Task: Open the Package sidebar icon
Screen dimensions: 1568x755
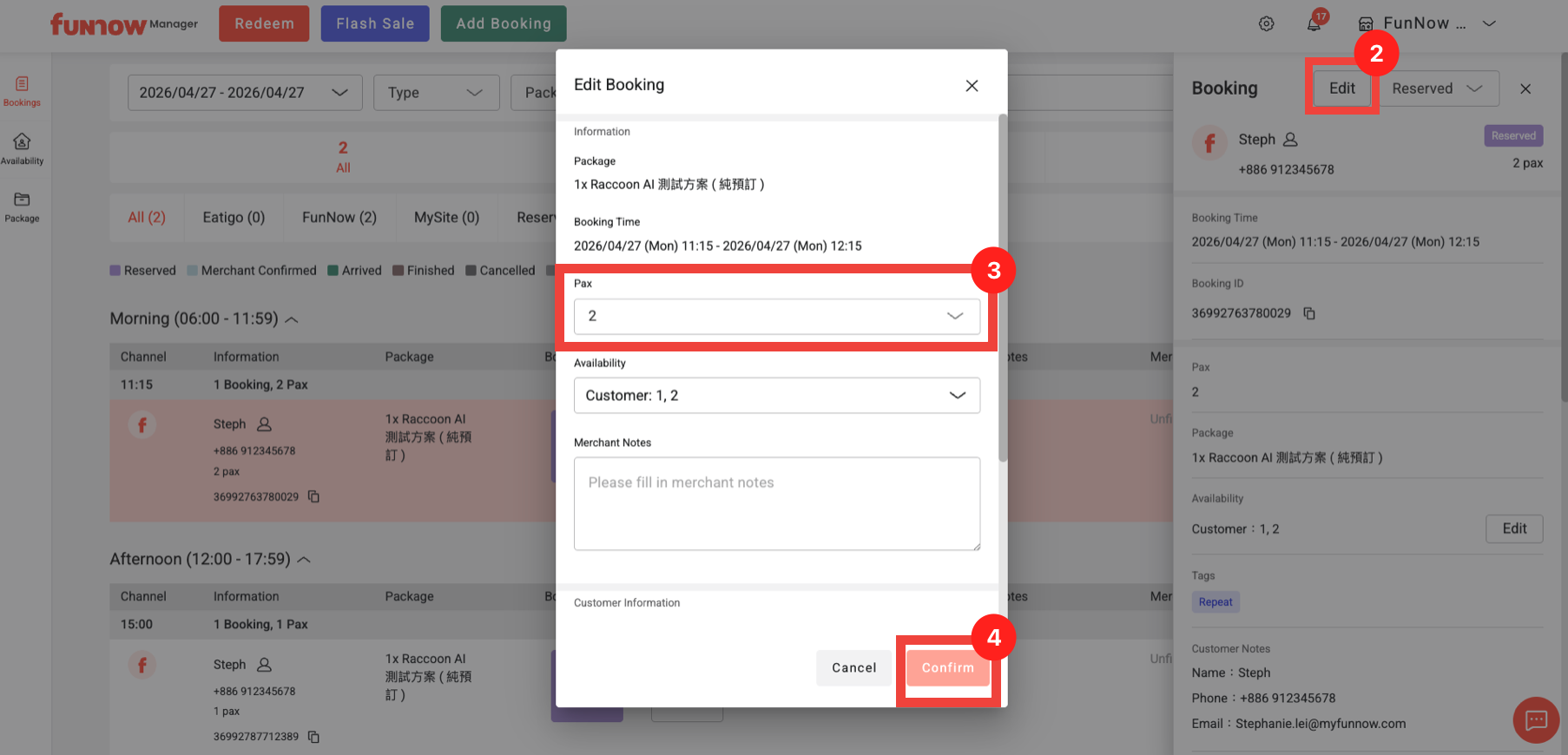Action: click(22, 207)
